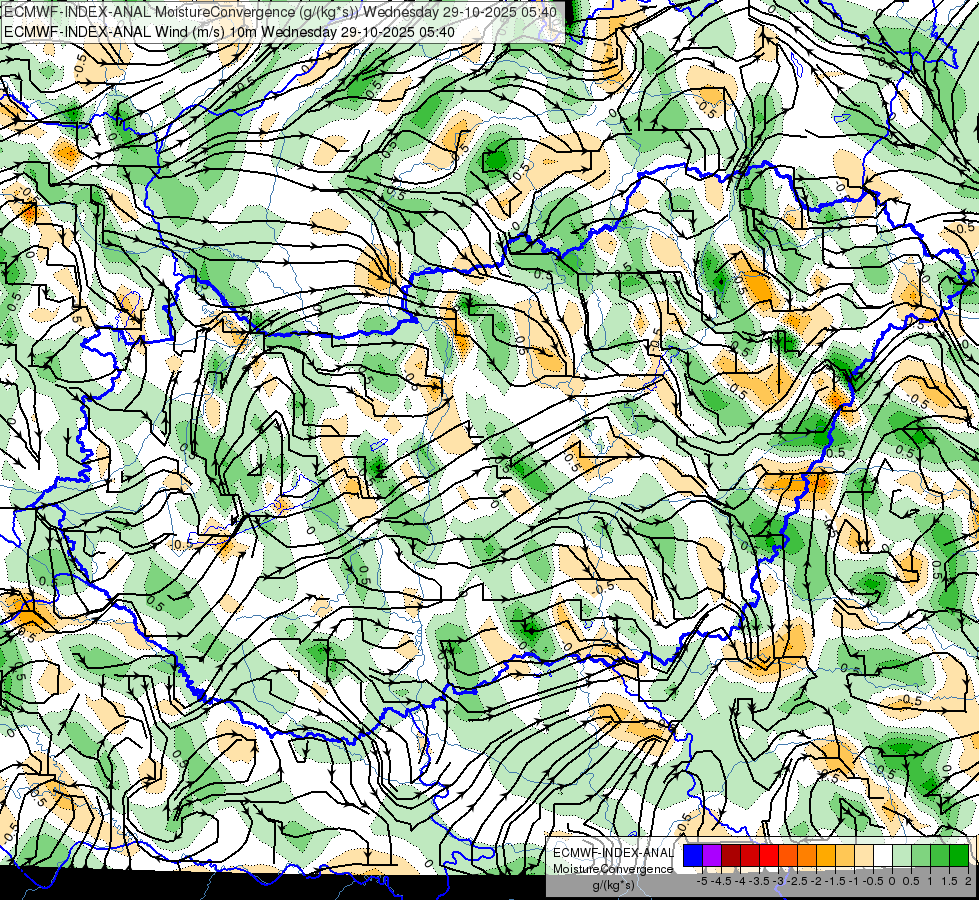This screenshot has height=900, width=979.
Task: Click the white legend color swatch
Action: pos(883,855)
